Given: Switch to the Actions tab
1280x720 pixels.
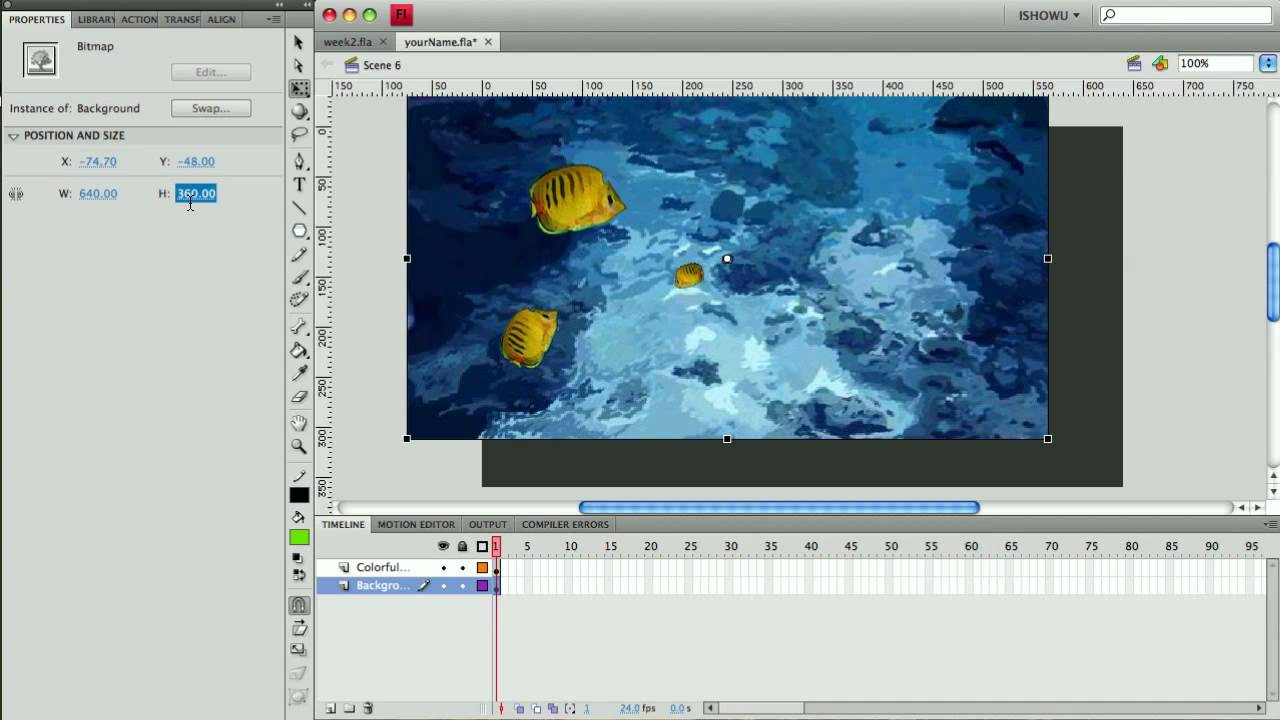Looking at the screenshot, I should 139,19.
